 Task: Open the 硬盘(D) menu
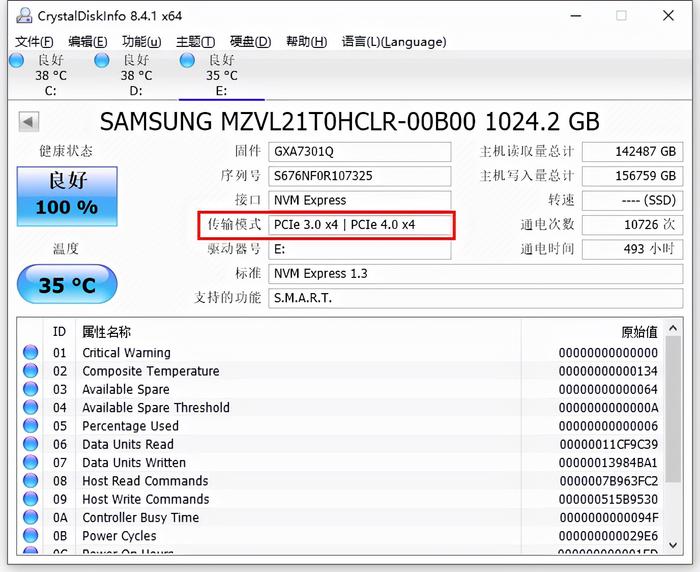click(x=250, y=42)
